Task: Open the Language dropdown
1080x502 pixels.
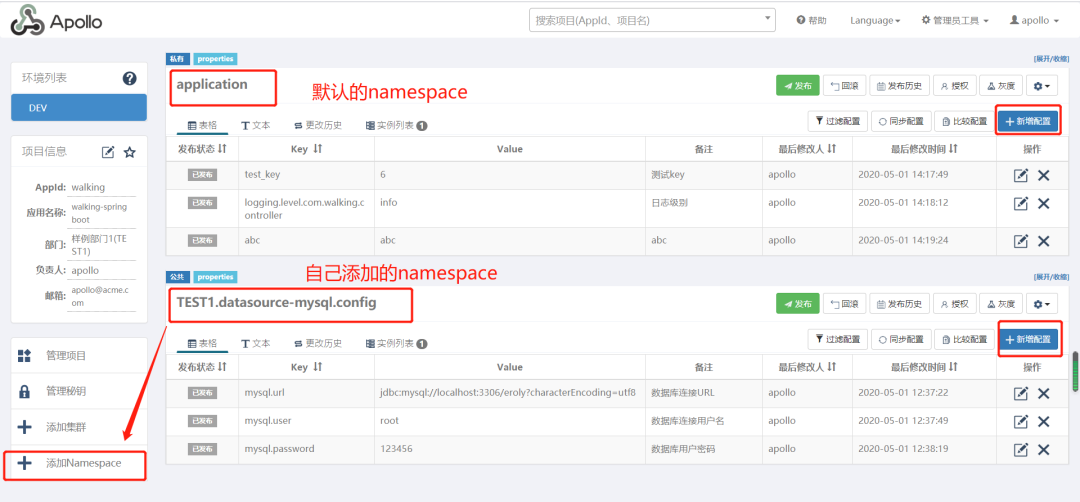Action: pos(875,21)
